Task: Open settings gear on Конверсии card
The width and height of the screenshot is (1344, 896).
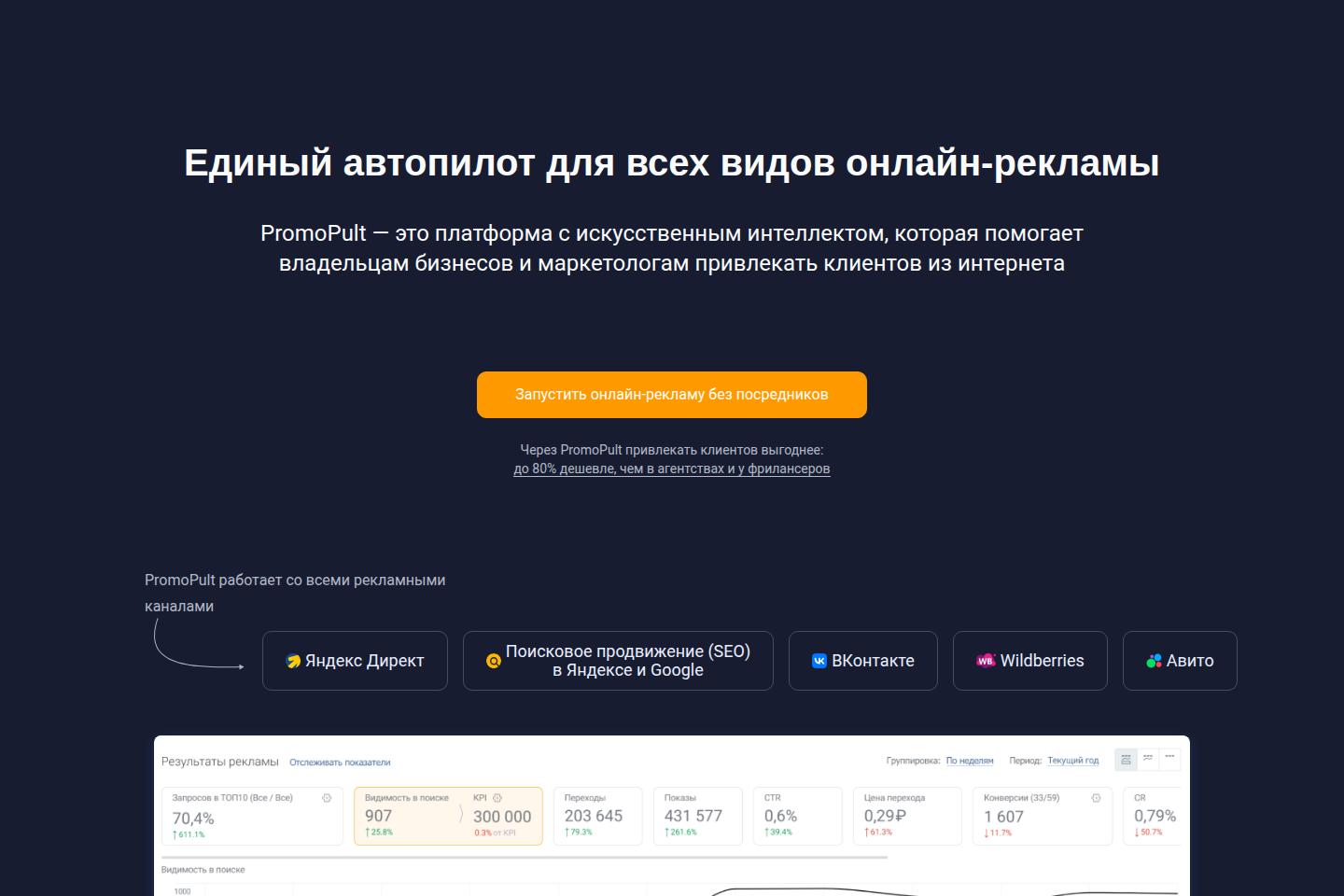Action: tap(1096, 798)
